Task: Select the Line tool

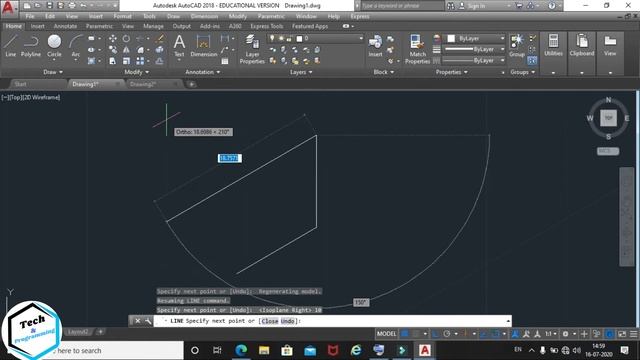Action: click(x=11, y=45)
